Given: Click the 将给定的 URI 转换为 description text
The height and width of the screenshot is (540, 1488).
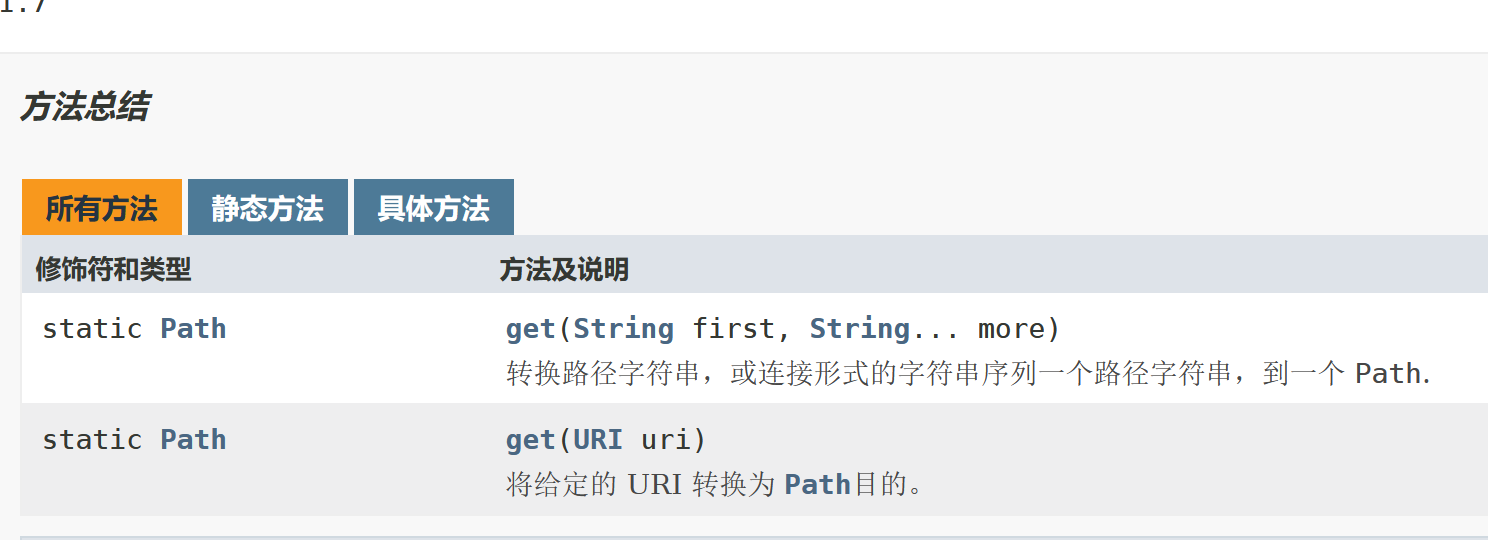Looking at the screenshot, I should 640,485.
